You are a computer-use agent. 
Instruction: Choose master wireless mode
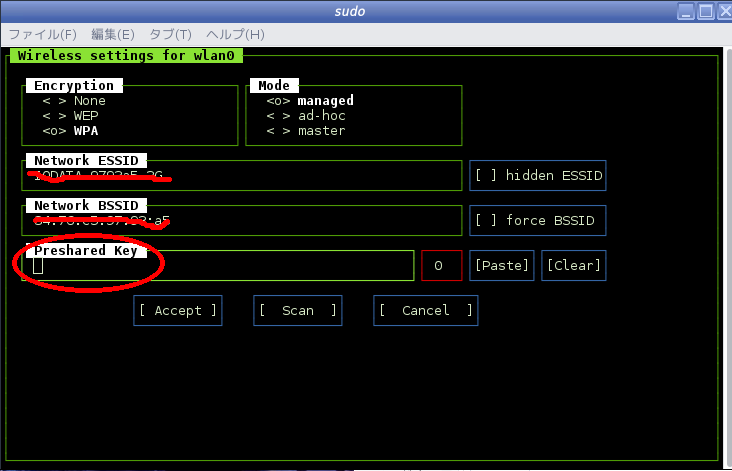[306, 131]
